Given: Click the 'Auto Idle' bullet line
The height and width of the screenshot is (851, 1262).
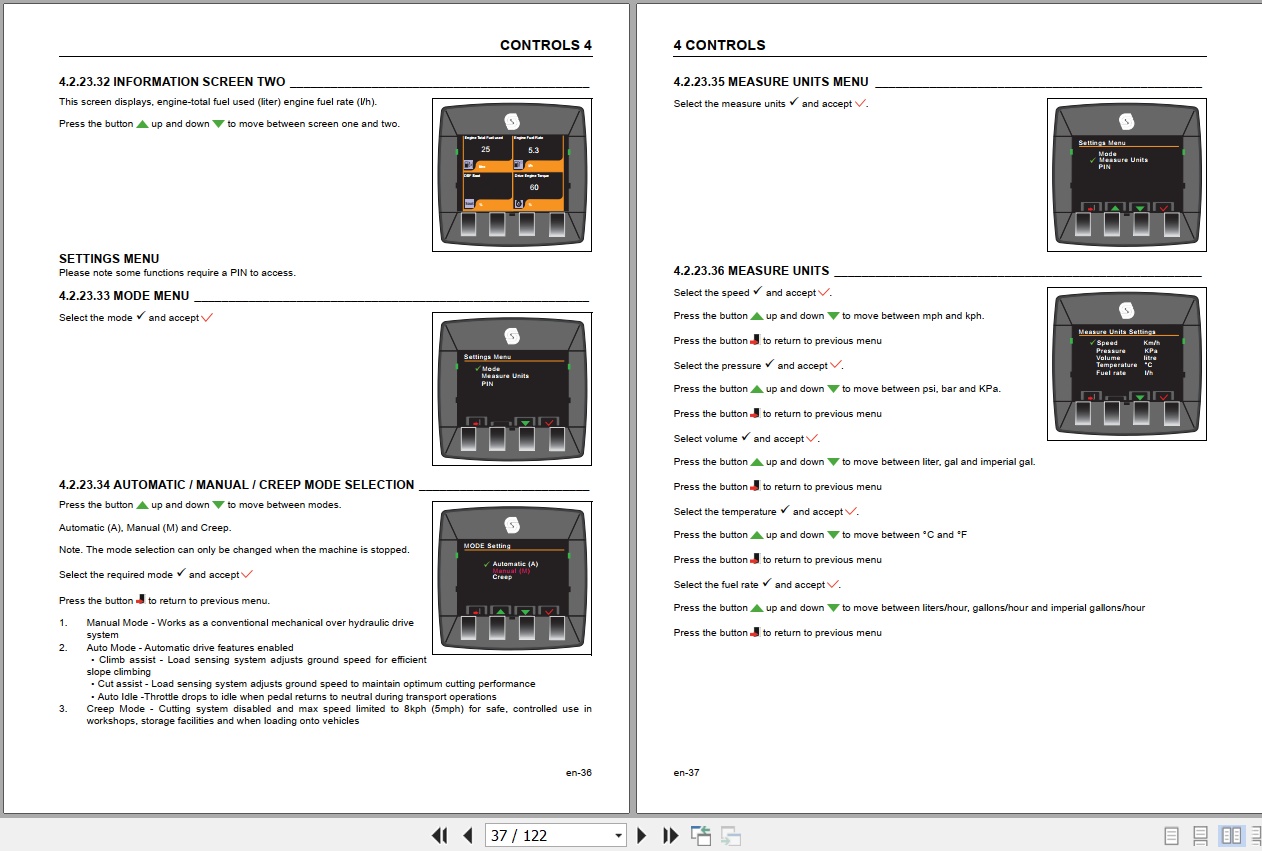Looking at the screenshot, I should (x=293, y=697).
